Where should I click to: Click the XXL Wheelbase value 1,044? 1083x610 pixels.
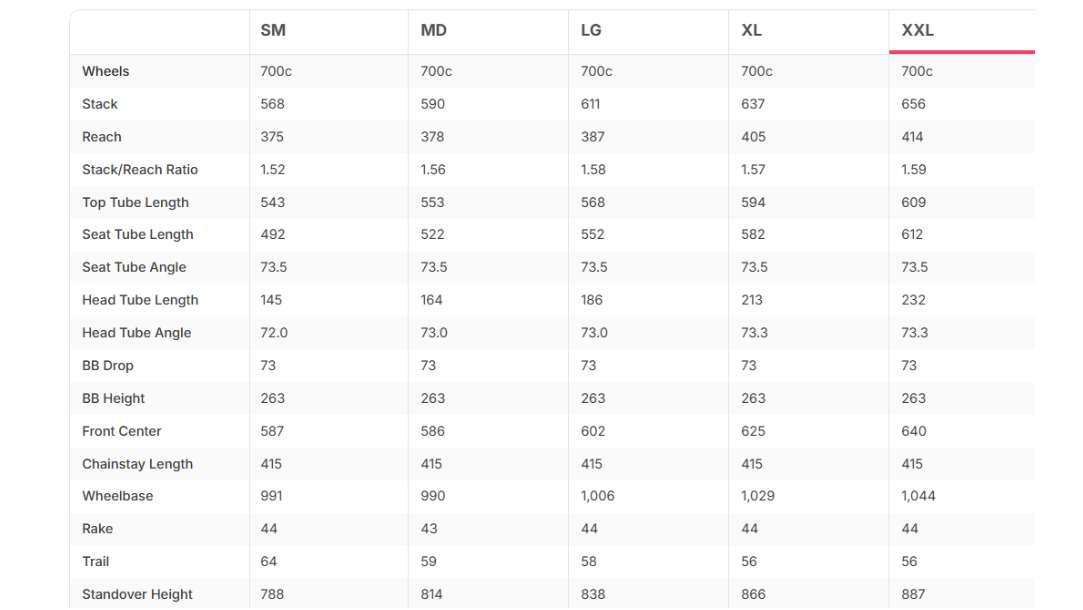tap(919, 496)
